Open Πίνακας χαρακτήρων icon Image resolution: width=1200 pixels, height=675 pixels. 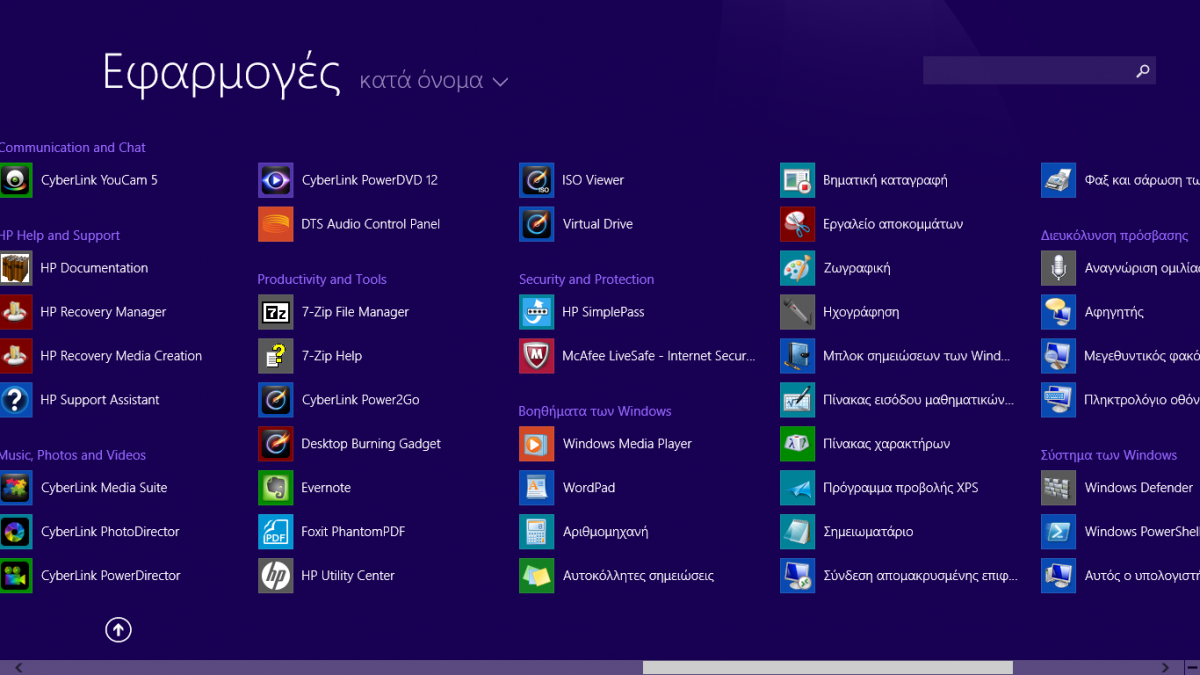pos(797,444)
